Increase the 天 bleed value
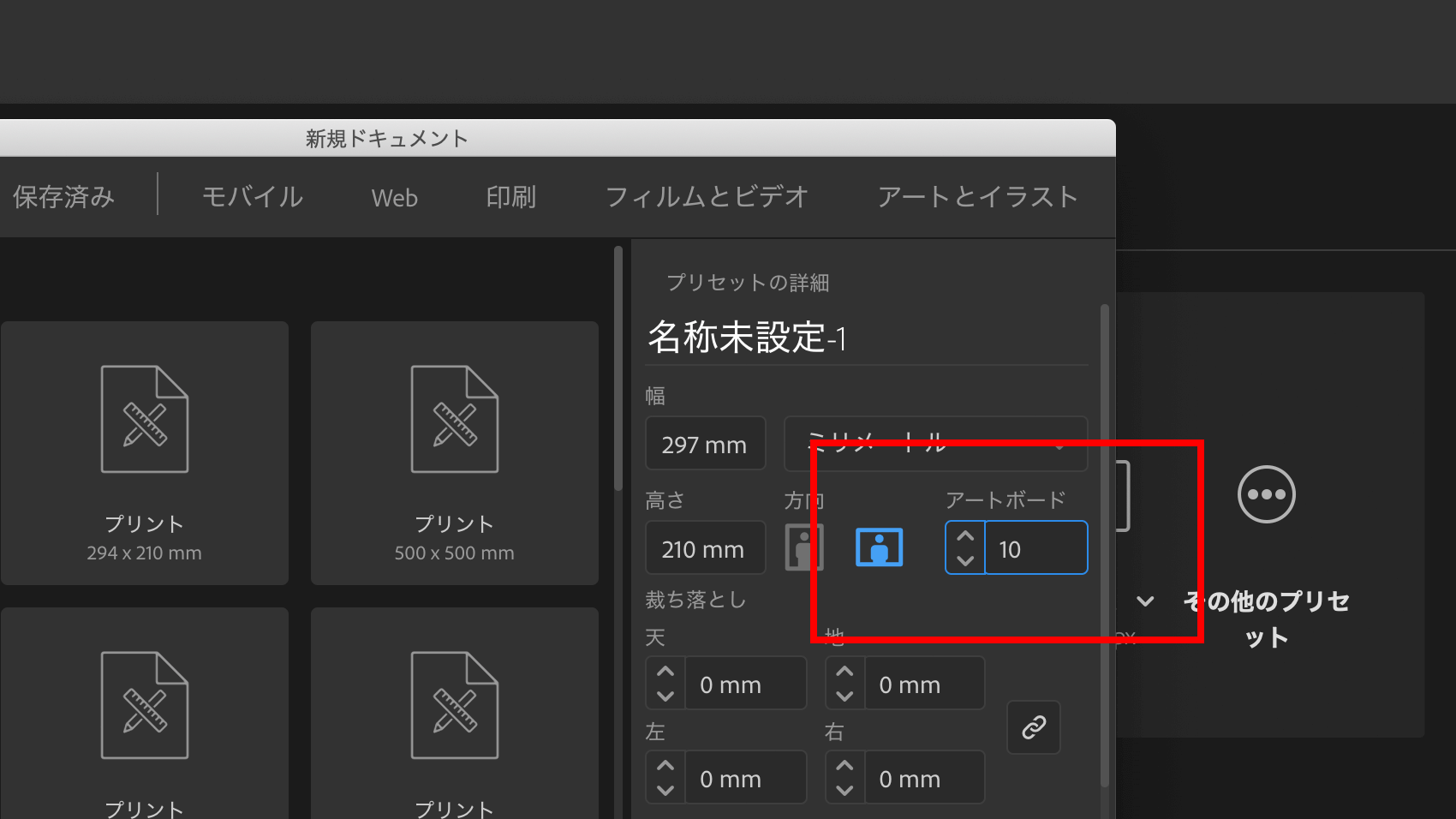 click(x=665, y=672)
